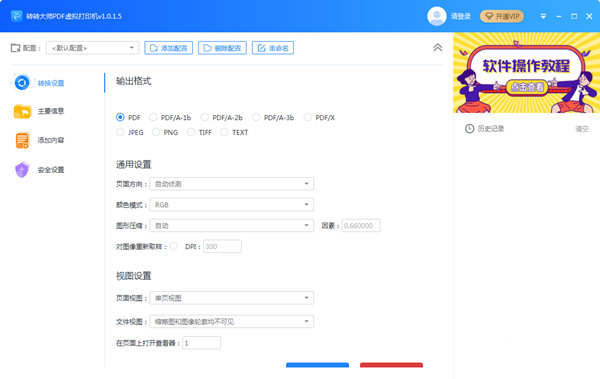Maximize the virtual printer window
600x379 pixels.
click(574, 16)
